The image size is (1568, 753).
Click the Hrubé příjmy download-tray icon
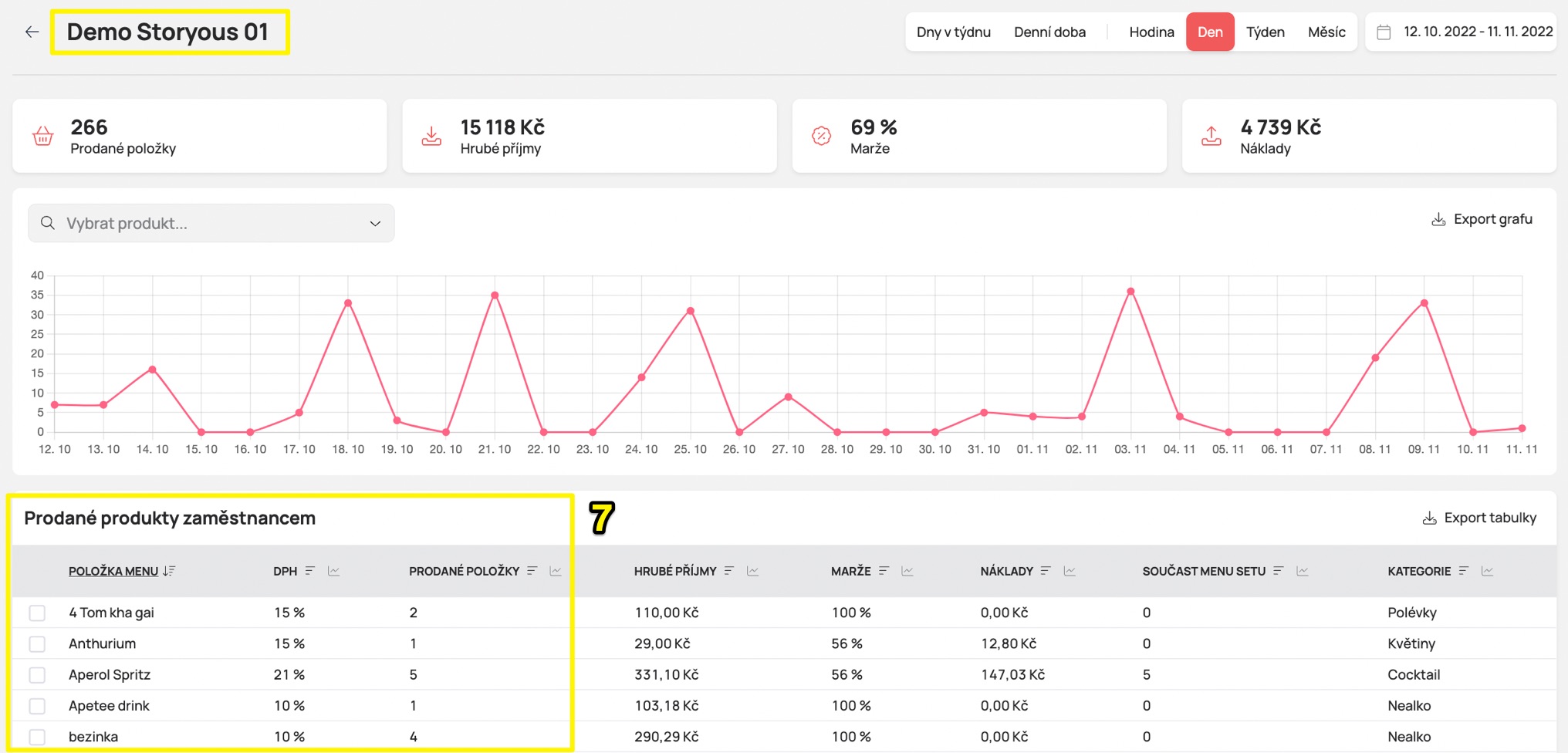(432, 137)
